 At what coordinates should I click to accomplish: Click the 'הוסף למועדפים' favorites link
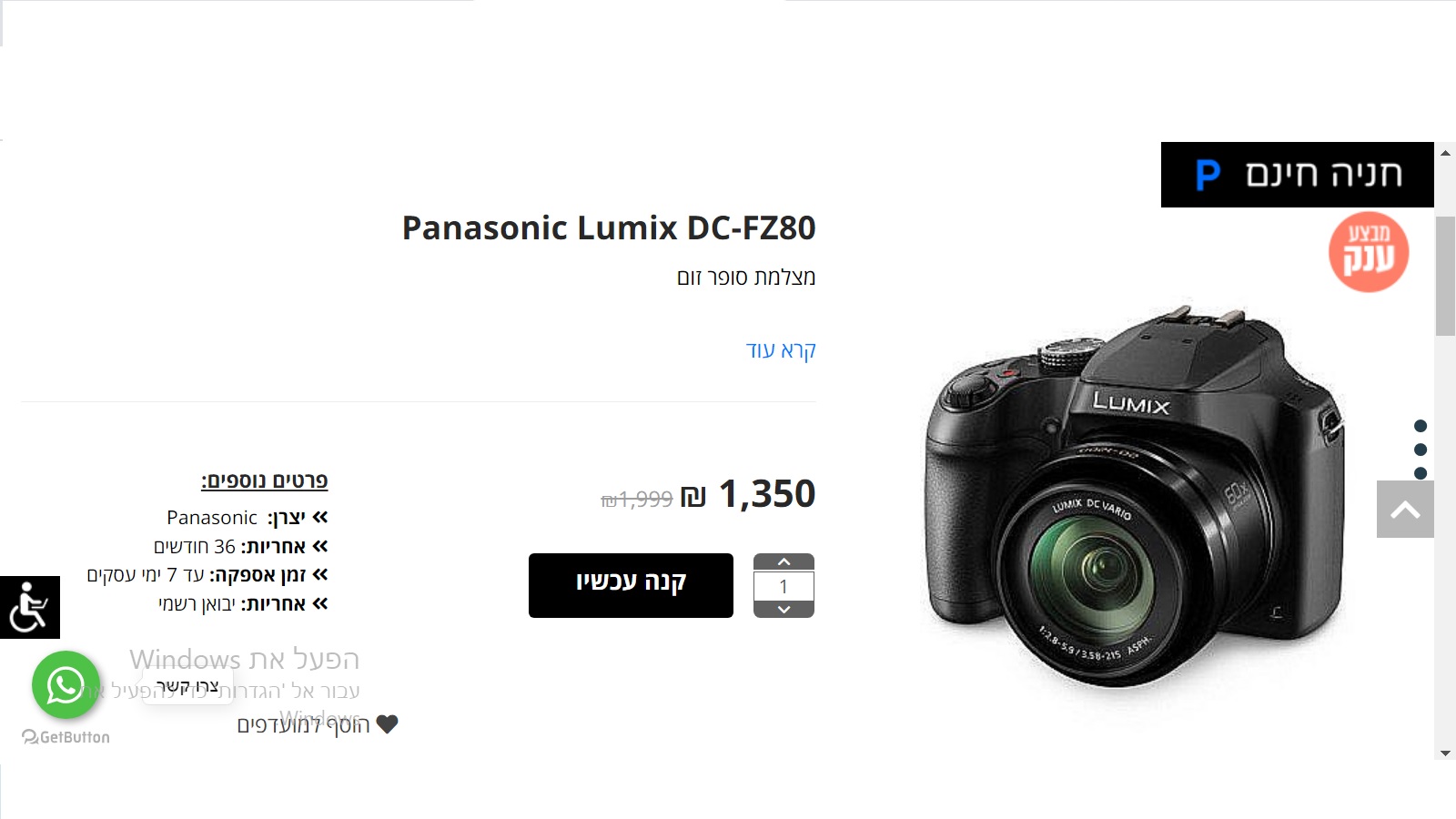304,724
